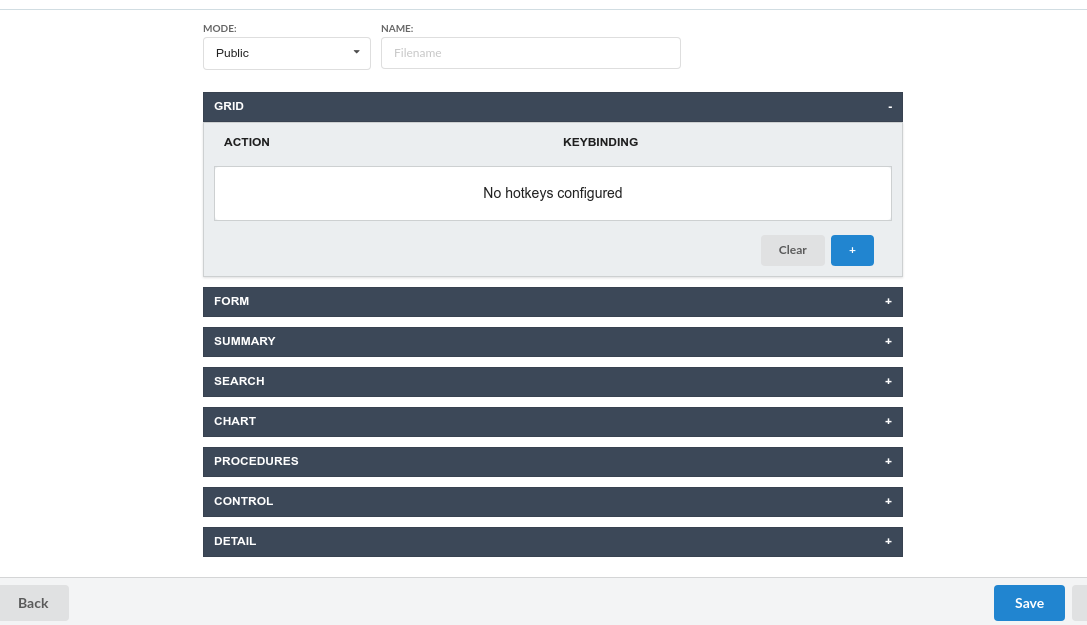Expand the Detail section plus icon
1087x625 pixels.
[888, 542]
